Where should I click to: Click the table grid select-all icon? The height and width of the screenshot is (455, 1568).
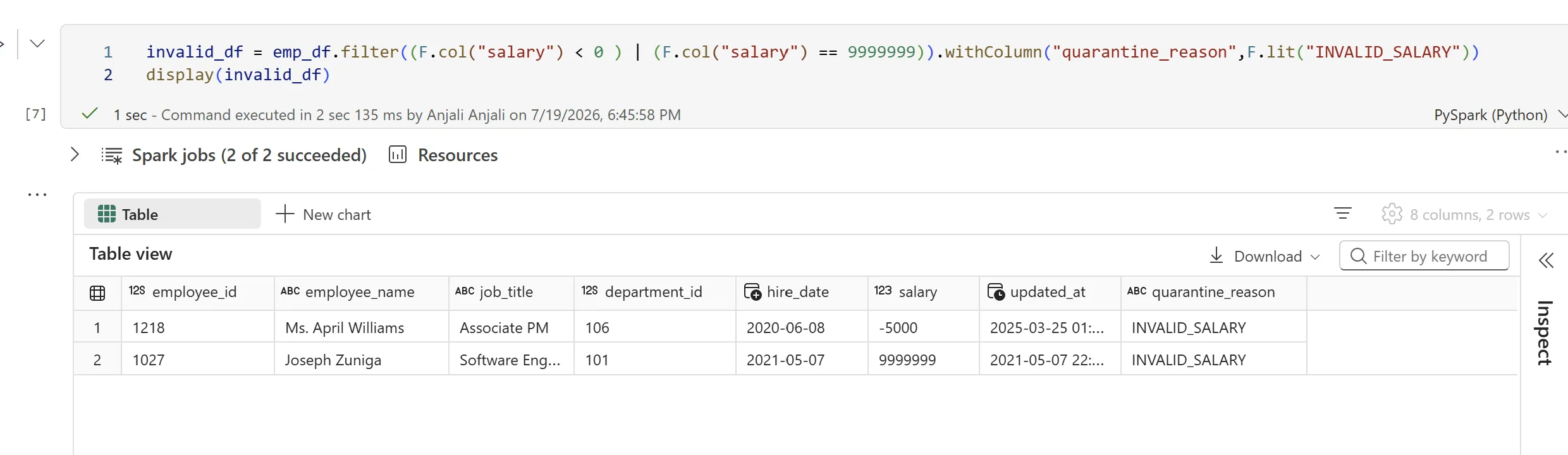pos(97,293)
